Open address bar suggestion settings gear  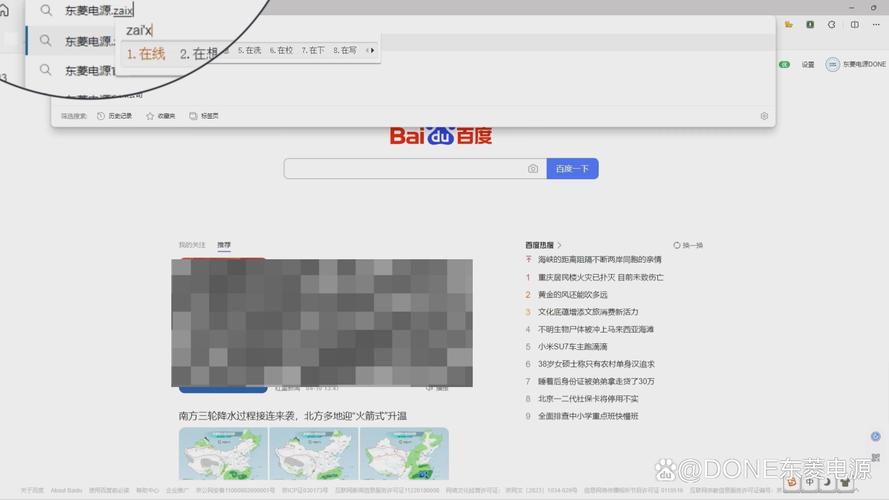pos(764,116)
